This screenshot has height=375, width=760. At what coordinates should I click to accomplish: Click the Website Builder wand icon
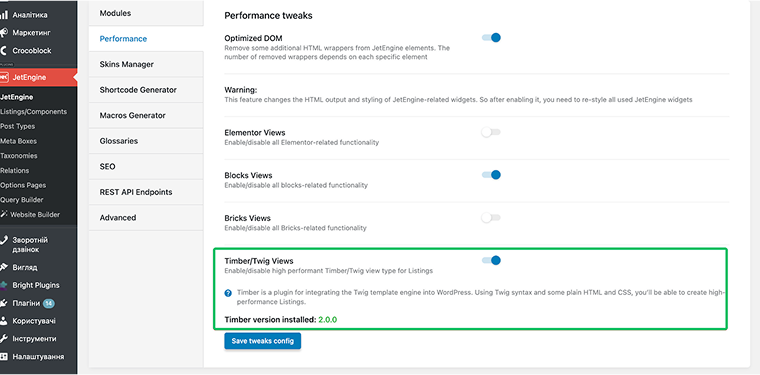tap(4, 214)
